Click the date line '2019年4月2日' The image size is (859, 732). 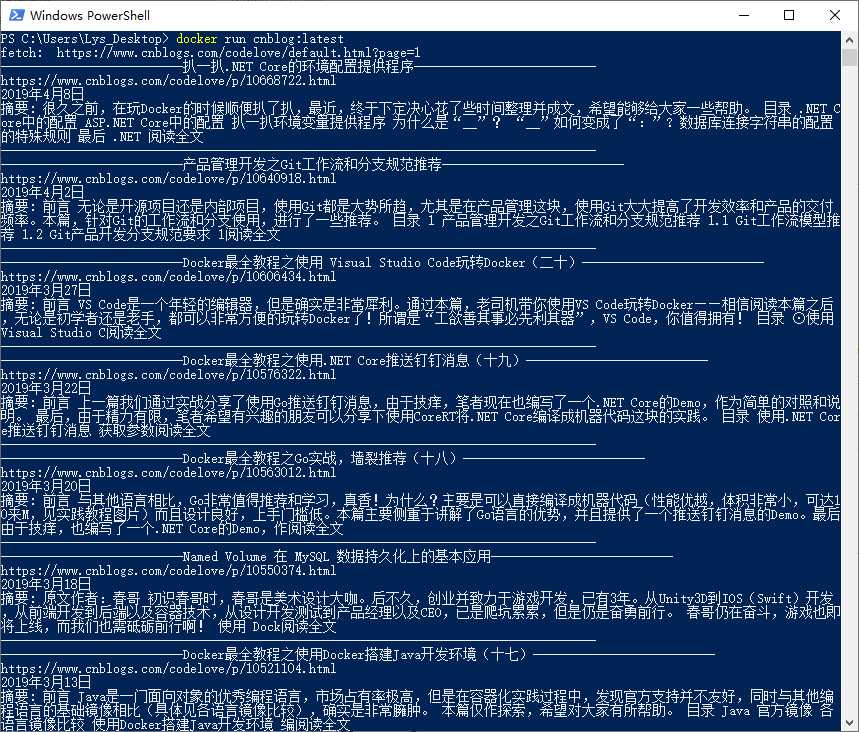(42, 193)
